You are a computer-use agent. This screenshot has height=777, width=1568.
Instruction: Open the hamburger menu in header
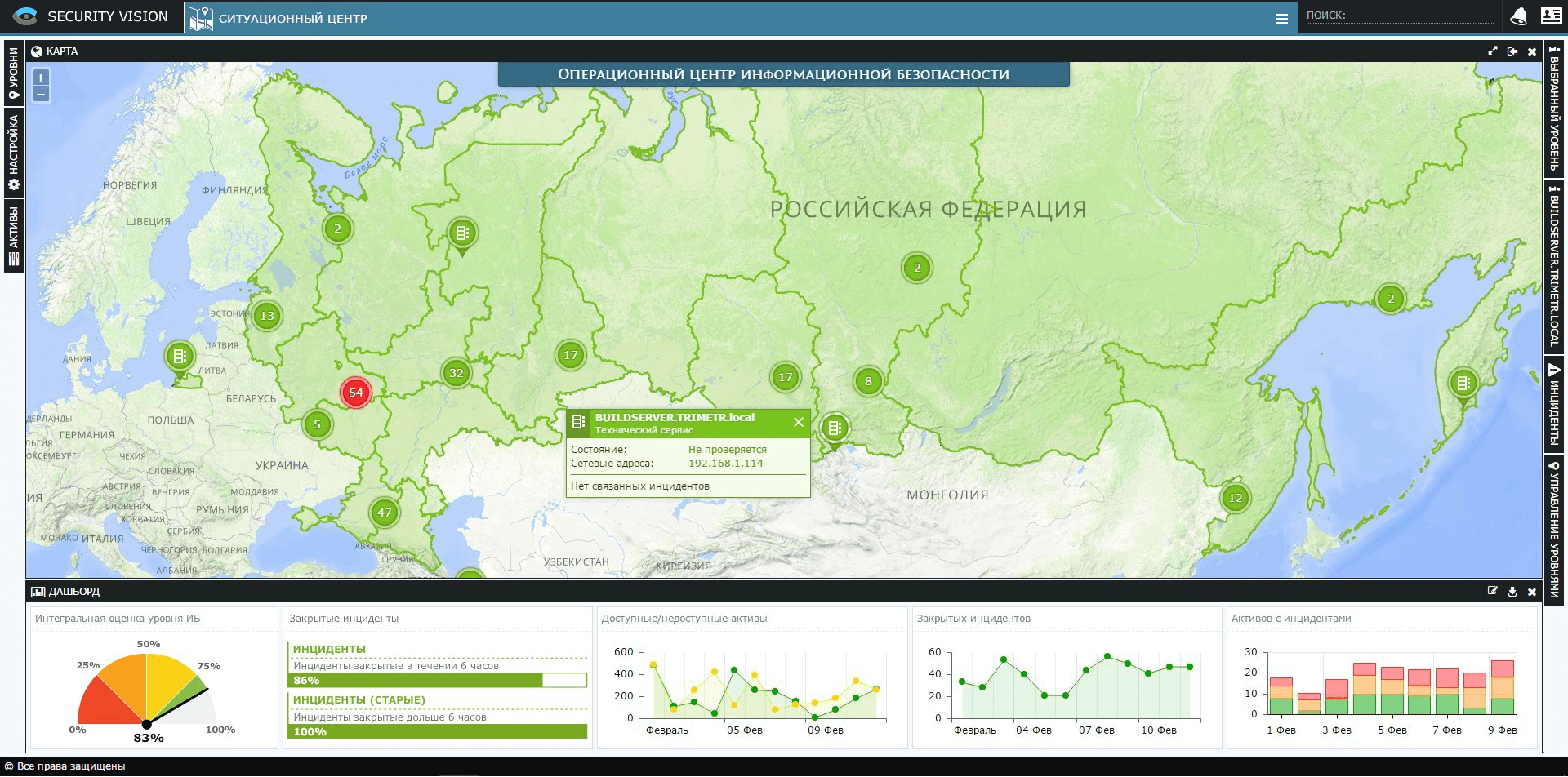click(1281, 19)
